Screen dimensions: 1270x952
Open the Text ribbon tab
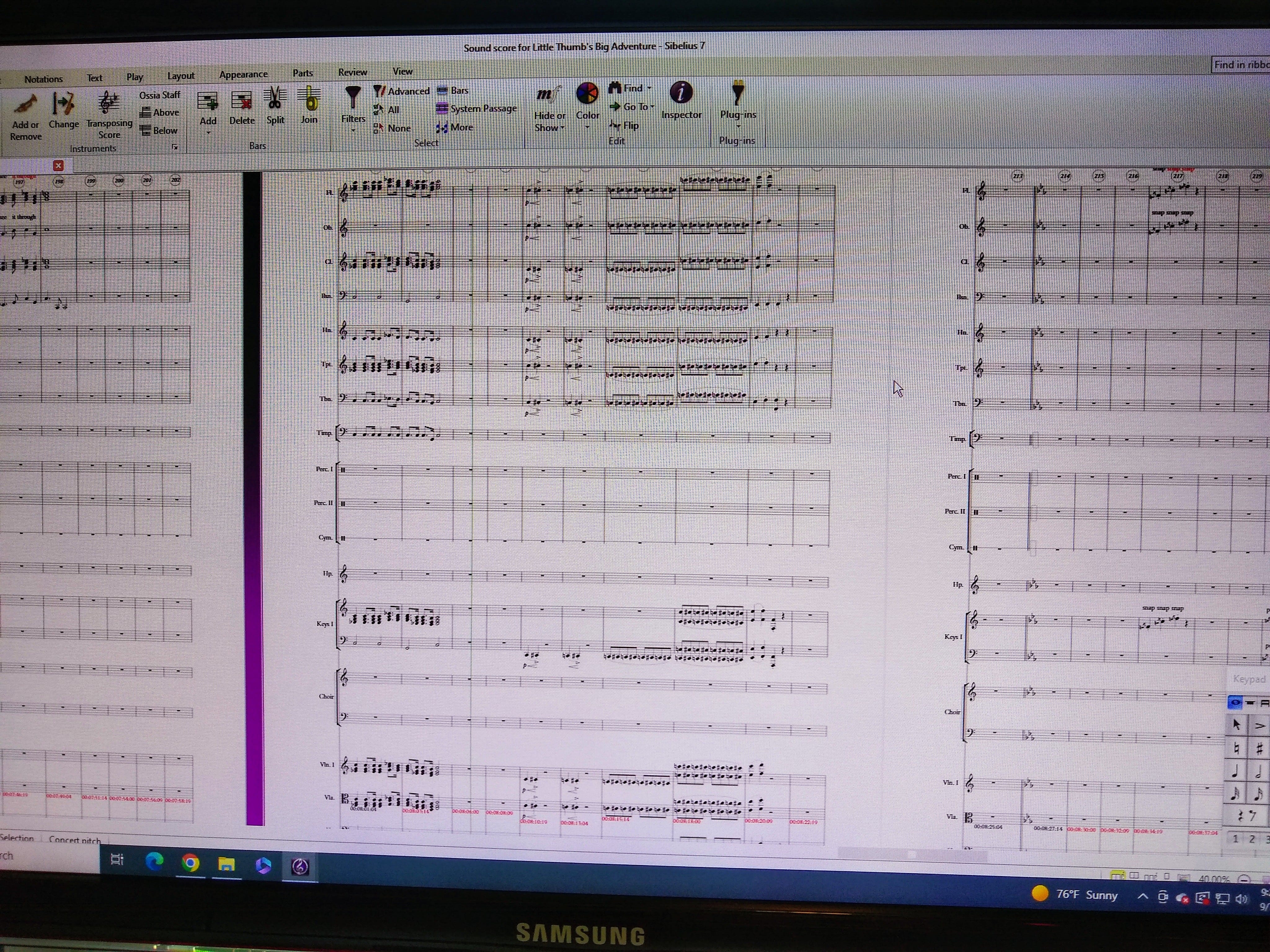pyautogui.click(x=95, y=78)
